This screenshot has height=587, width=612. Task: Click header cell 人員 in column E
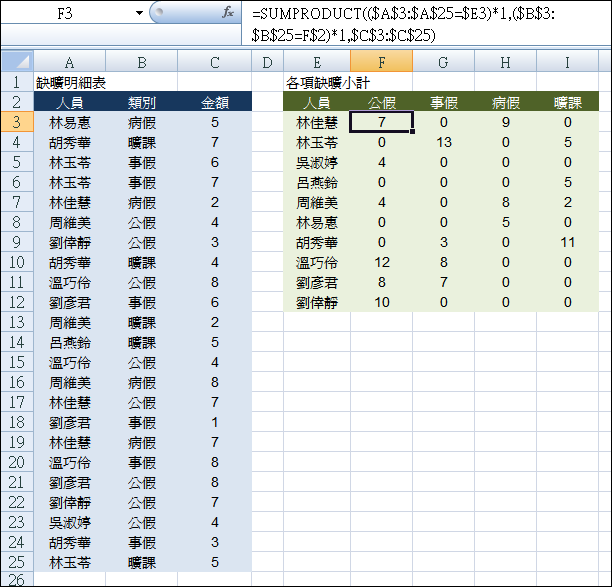[x=317, y=102]
